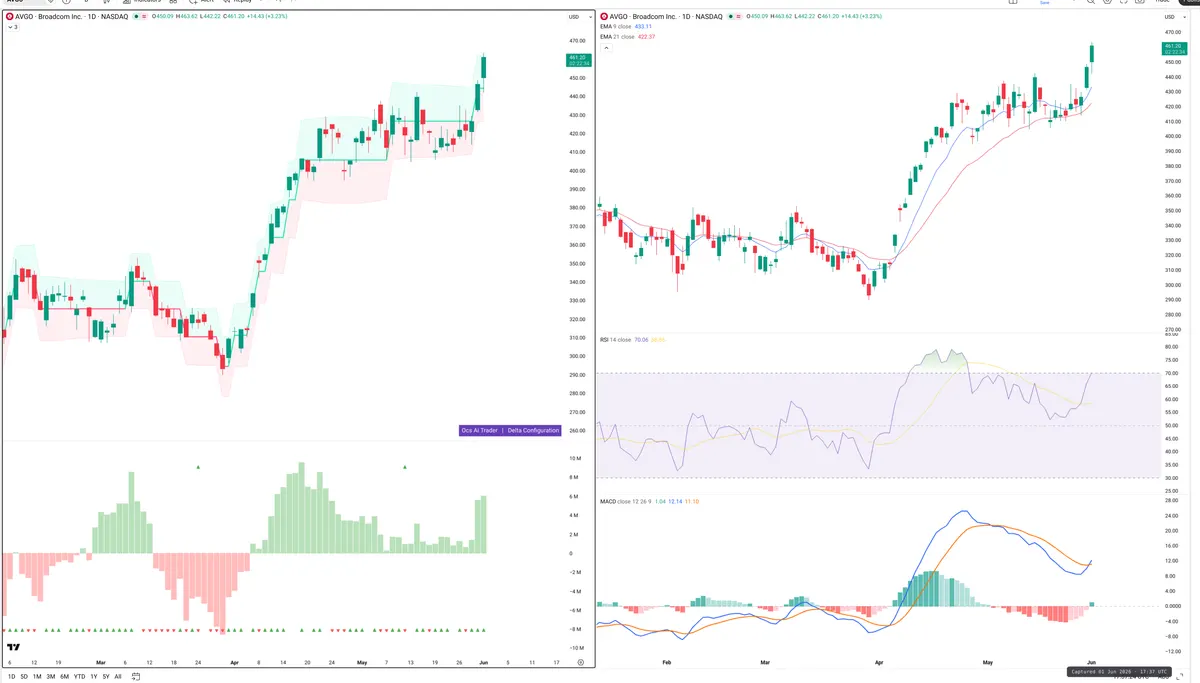This screenshot has height=683, width=1200.
Task: Click the May label on left time axis
Action: pos(362,662)
